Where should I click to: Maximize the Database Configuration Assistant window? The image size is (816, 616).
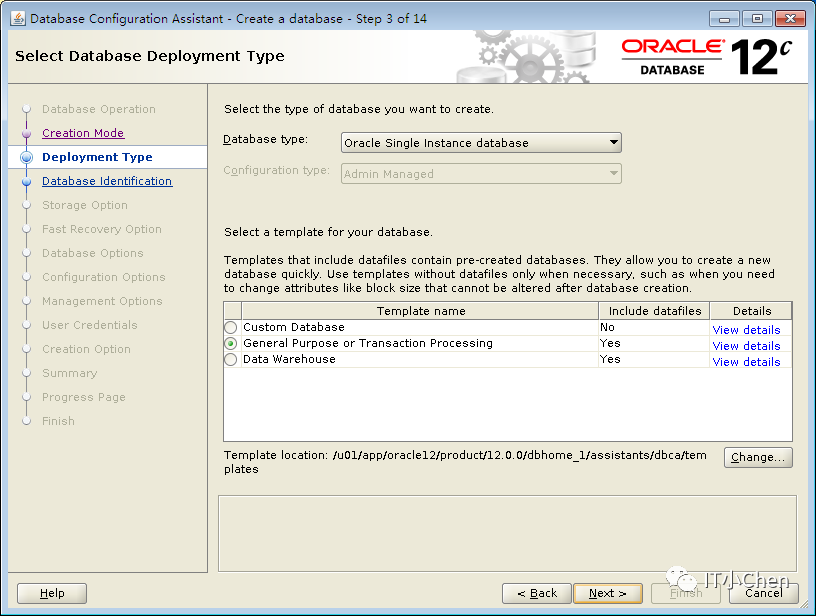[757, 19]
